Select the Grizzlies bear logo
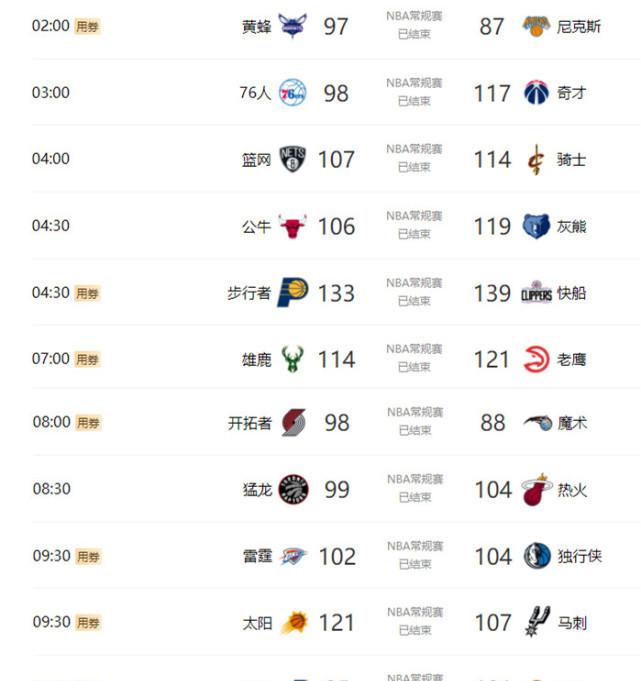641x681 pixels. [536, 226]
